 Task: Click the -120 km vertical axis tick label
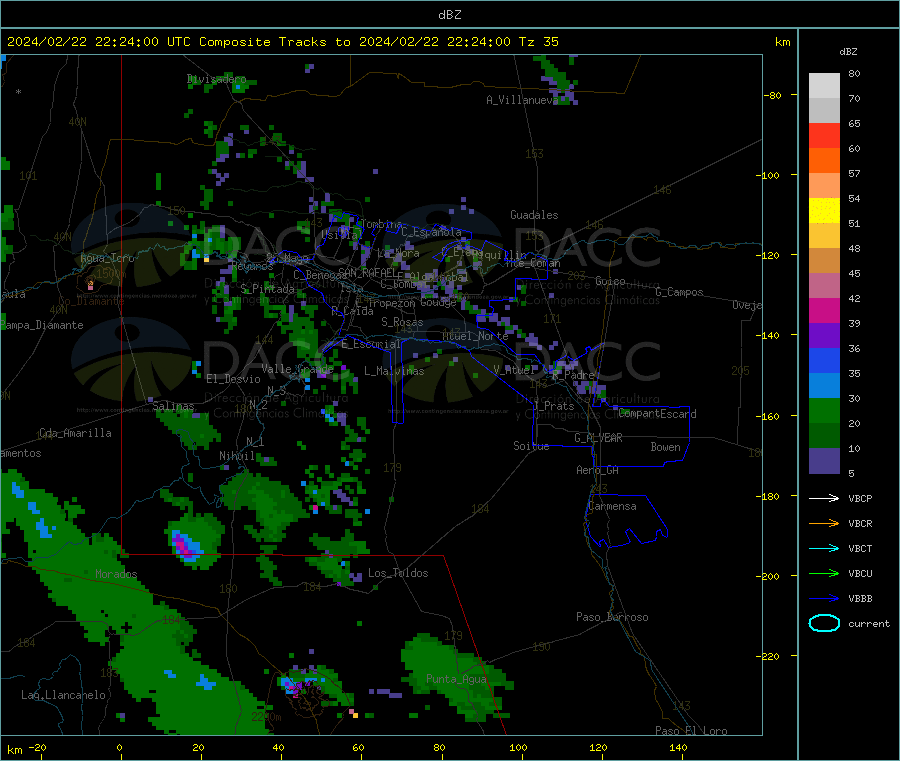pyautogui.click(x=767, y=255)
